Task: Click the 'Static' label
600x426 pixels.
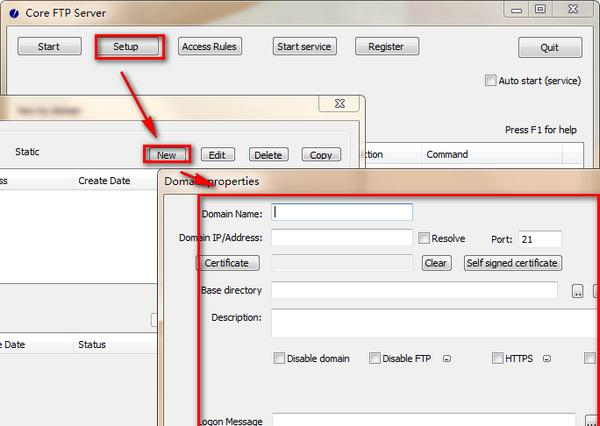Action: pyautogui.click(x=27, y=152)
